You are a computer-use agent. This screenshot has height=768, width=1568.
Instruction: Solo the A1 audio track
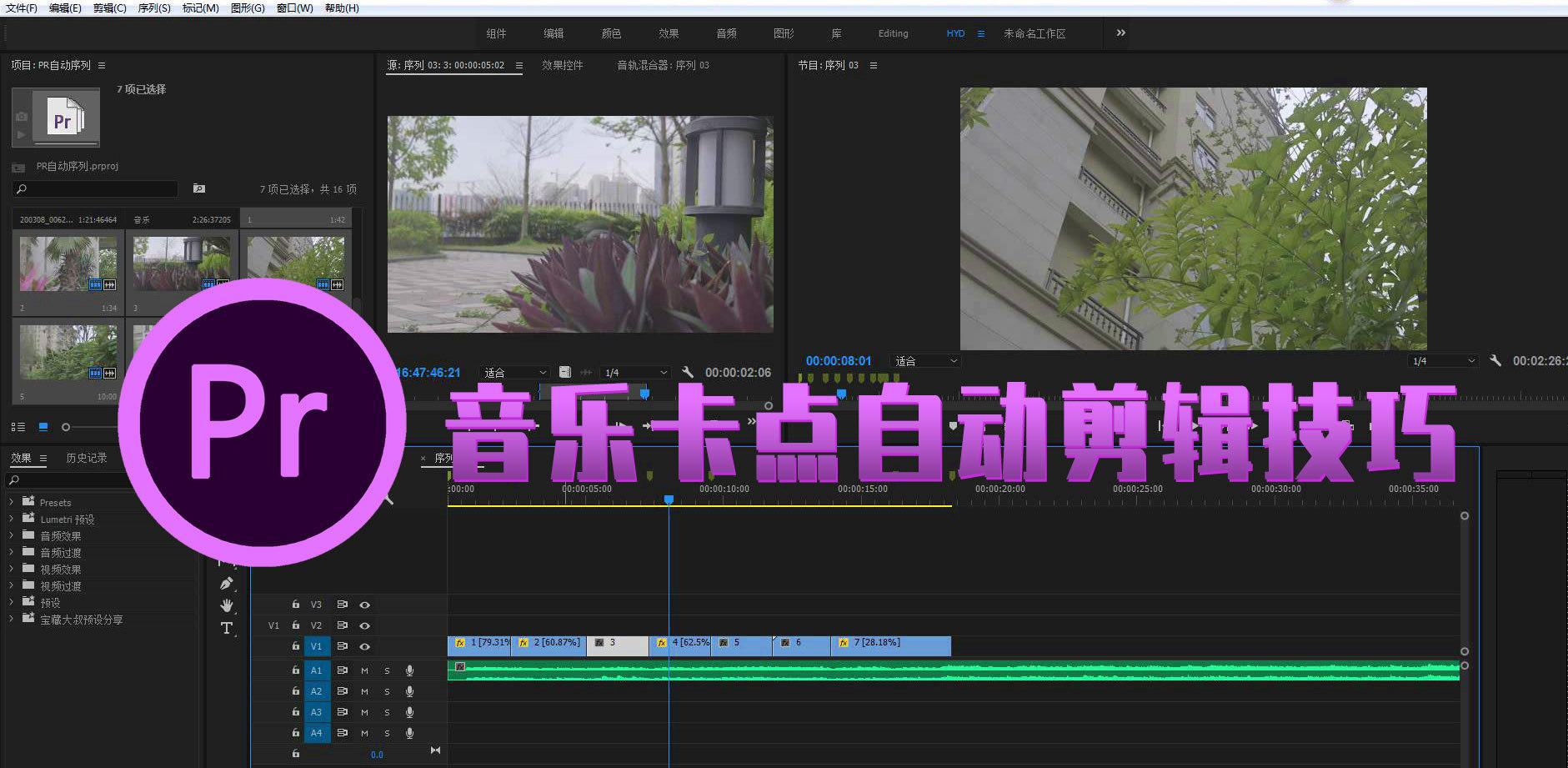click(x=387, y=670)
